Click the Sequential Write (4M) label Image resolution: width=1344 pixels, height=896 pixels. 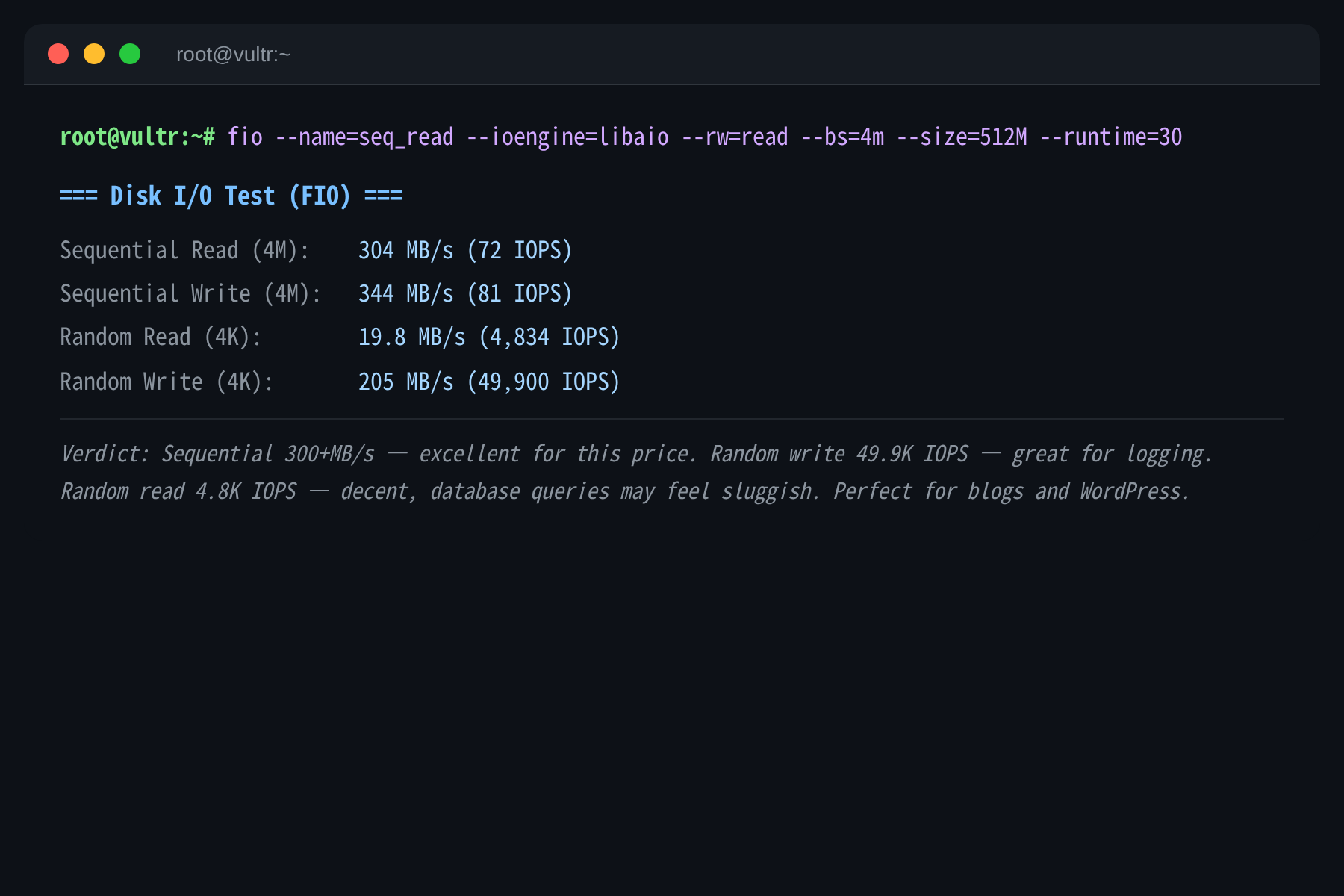190,293
